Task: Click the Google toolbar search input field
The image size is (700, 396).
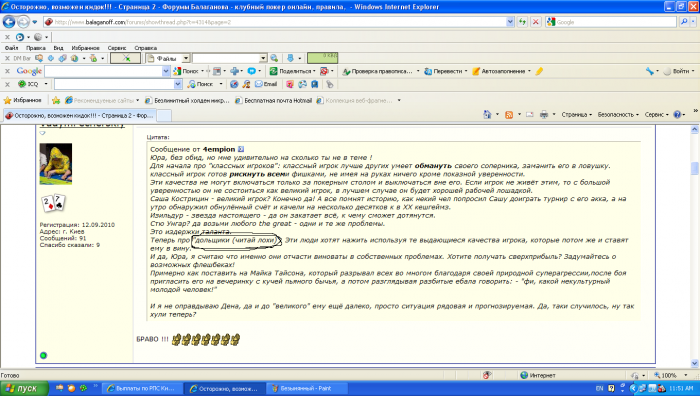Action: 103,71
